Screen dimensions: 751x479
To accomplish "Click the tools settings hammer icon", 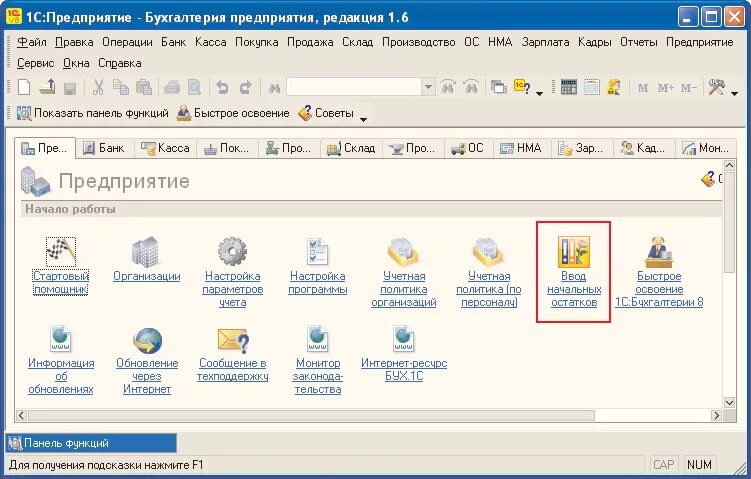I will [x=717, y=87].
